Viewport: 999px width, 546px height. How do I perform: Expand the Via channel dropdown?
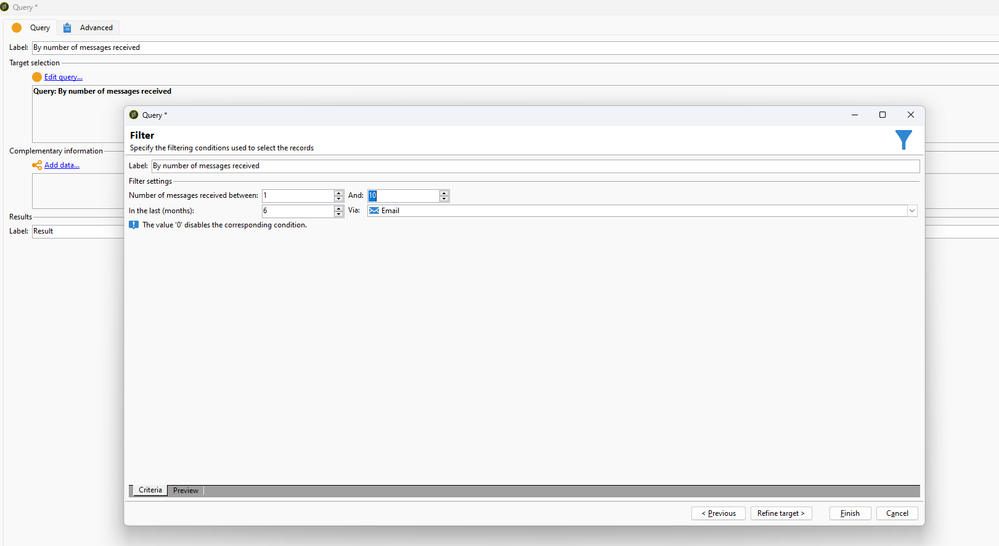(x=912, y=211)
